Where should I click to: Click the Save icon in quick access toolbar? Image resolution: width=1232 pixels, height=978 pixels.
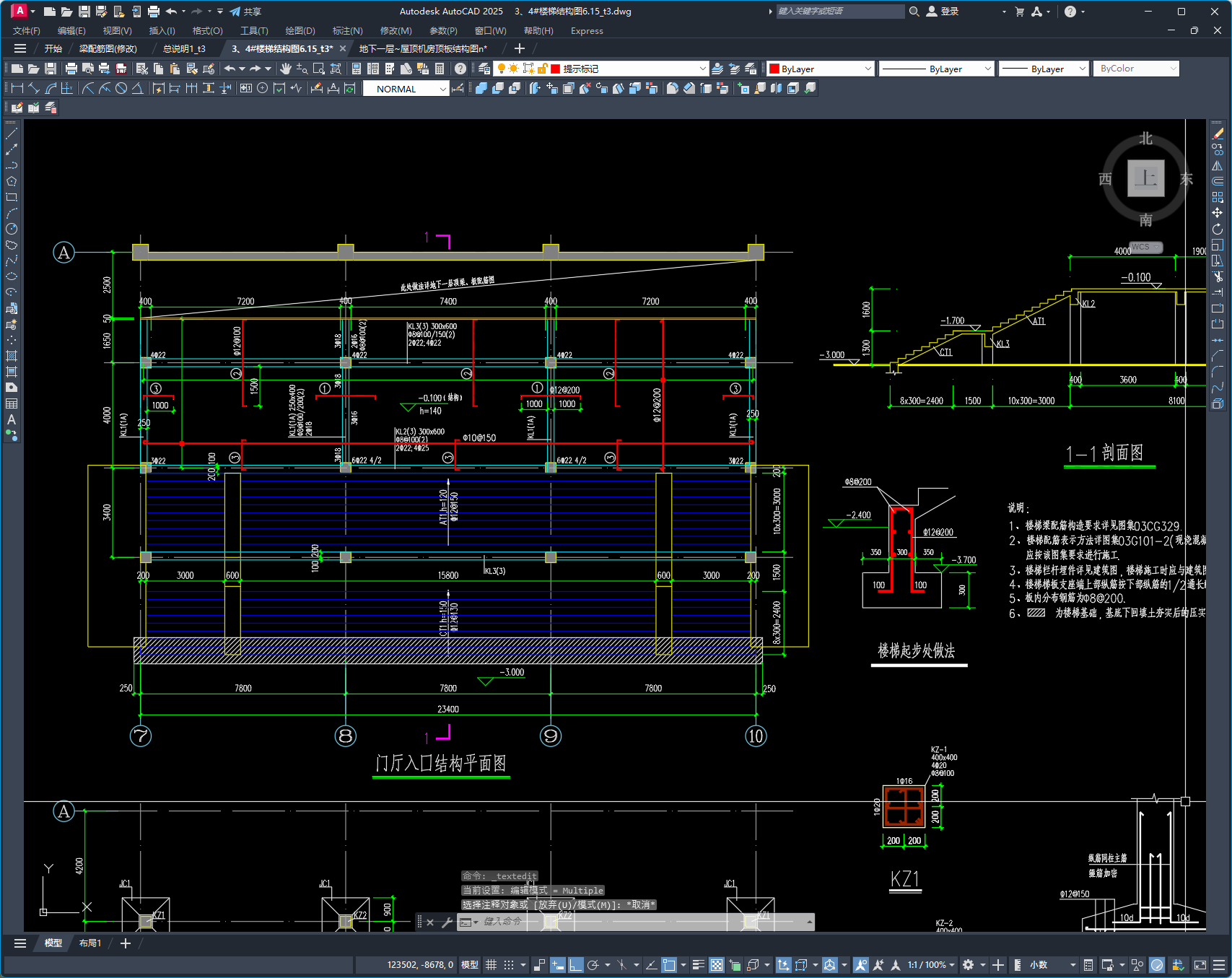pyautogui.click(x=84, y=12)
